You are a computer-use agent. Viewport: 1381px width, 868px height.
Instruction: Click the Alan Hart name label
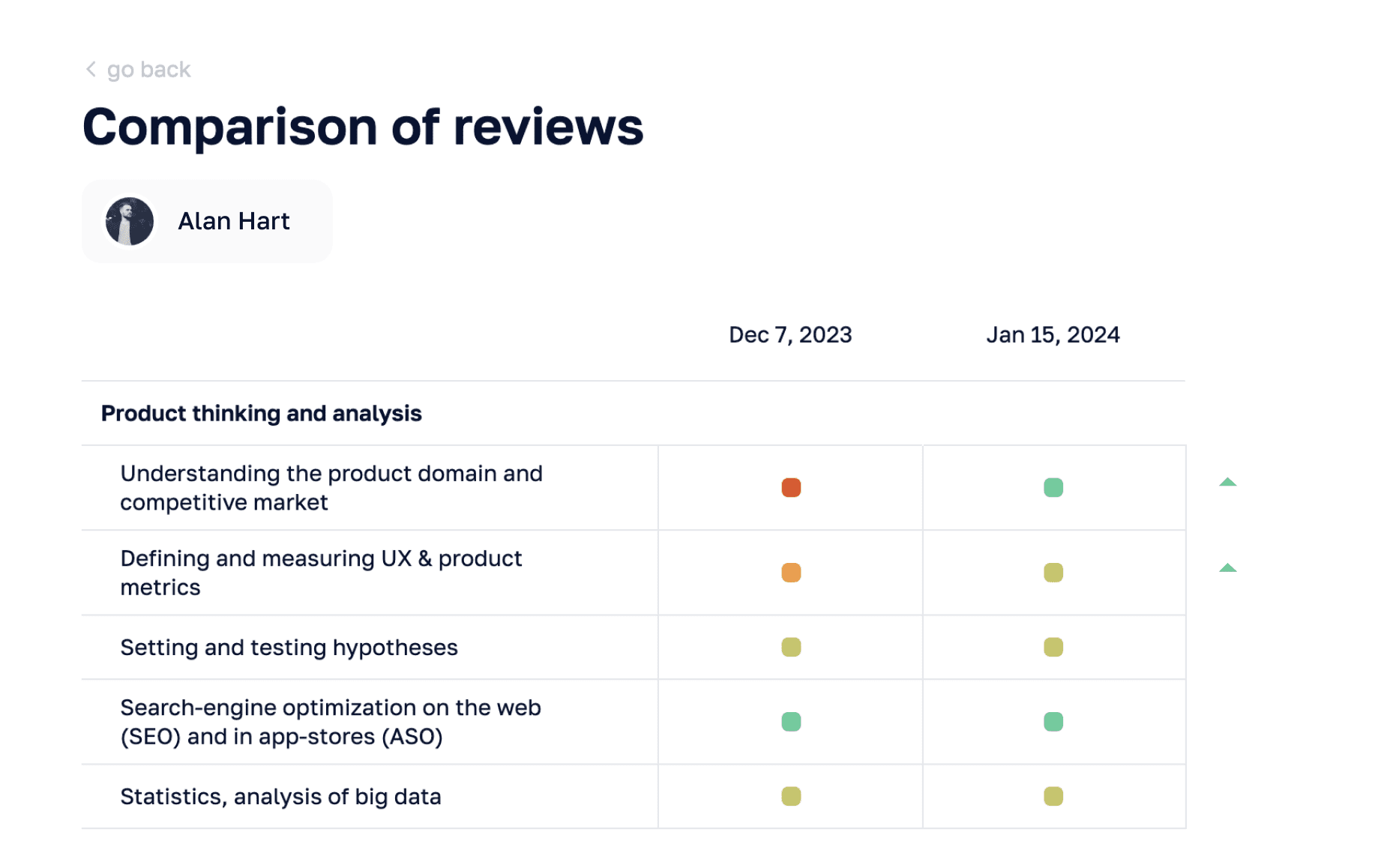(x=233, y=220)
